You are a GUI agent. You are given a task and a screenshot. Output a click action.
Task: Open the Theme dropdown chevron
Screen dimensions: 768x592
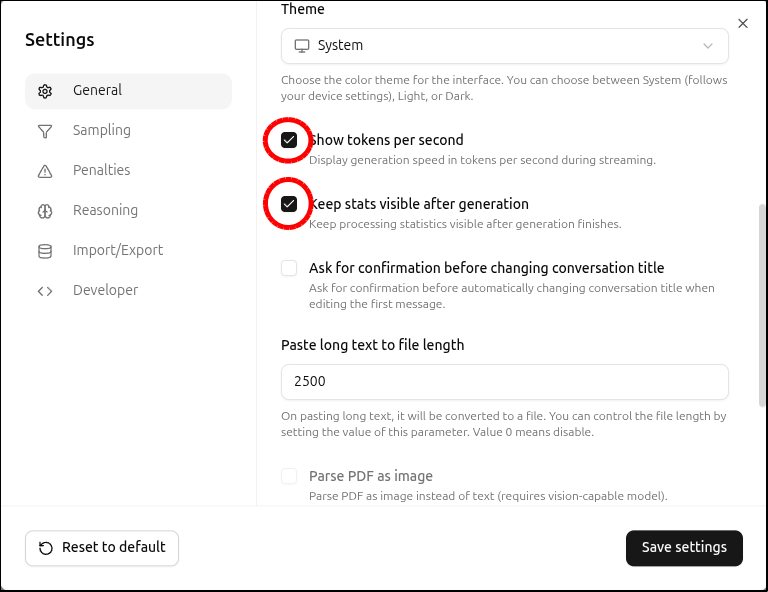[x=708, y=46]
